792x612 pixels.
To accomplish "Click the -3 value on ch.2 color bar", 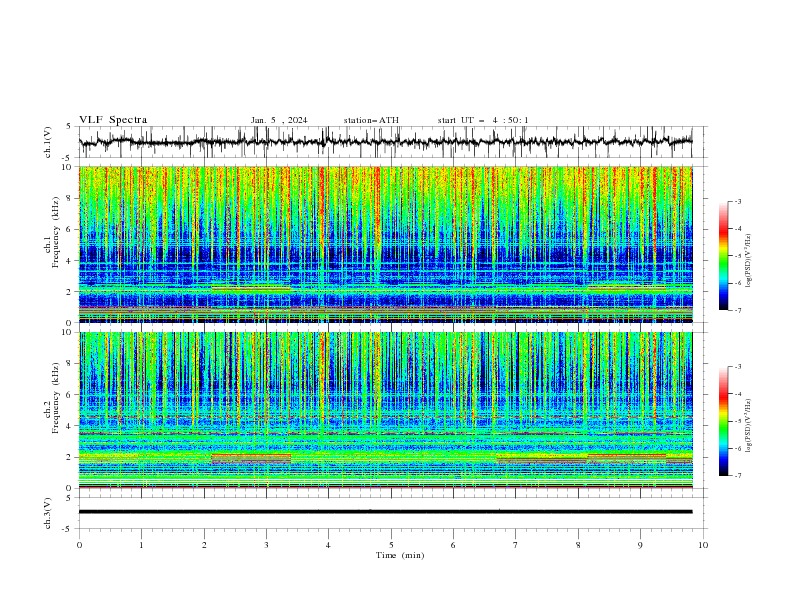I will coord(737,367).
